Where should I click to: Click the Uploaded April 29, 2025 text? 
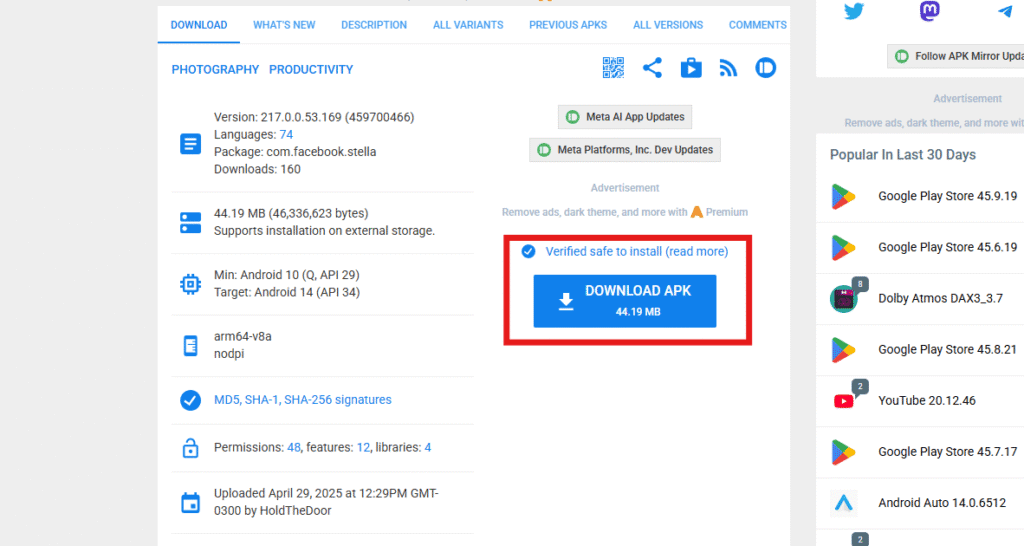[x=326, y=502]
